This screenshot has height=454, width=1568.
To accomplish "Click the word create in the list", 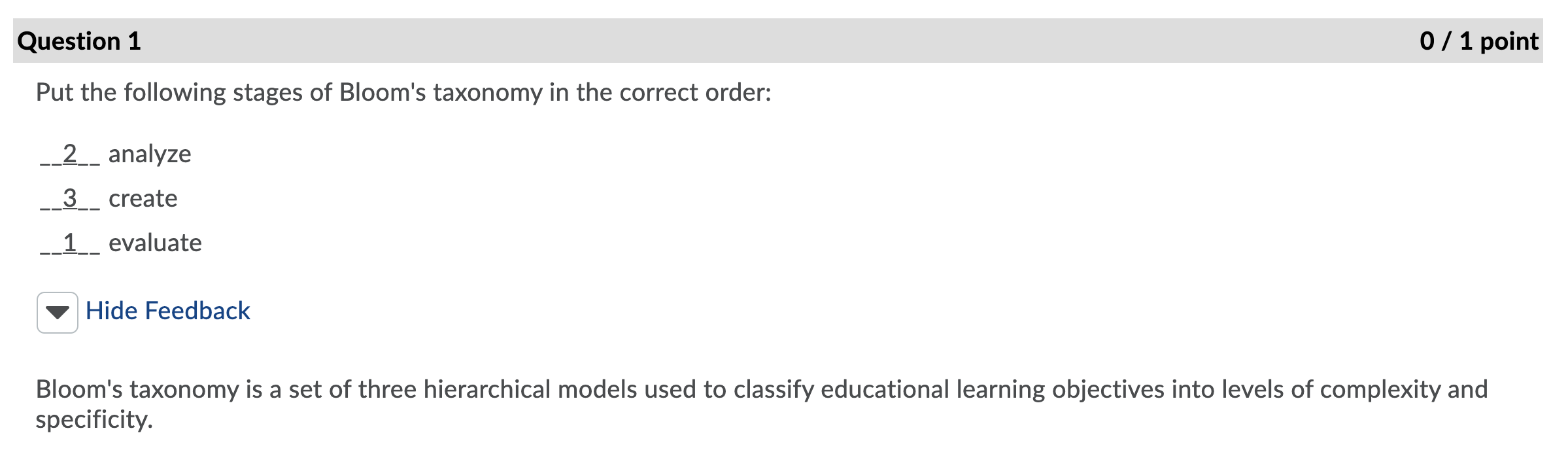I will tap(143, 199).
